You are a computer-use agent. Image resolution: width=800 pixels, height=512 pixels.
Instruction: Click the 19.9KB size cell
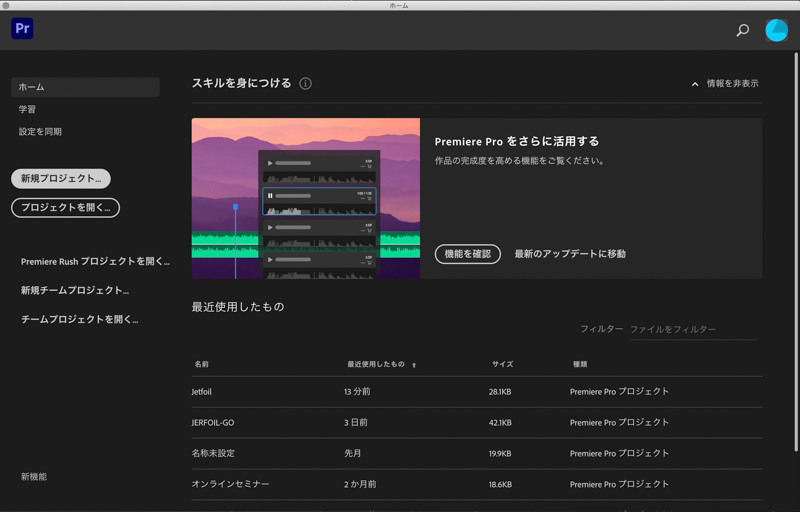[x=500, y=453]
